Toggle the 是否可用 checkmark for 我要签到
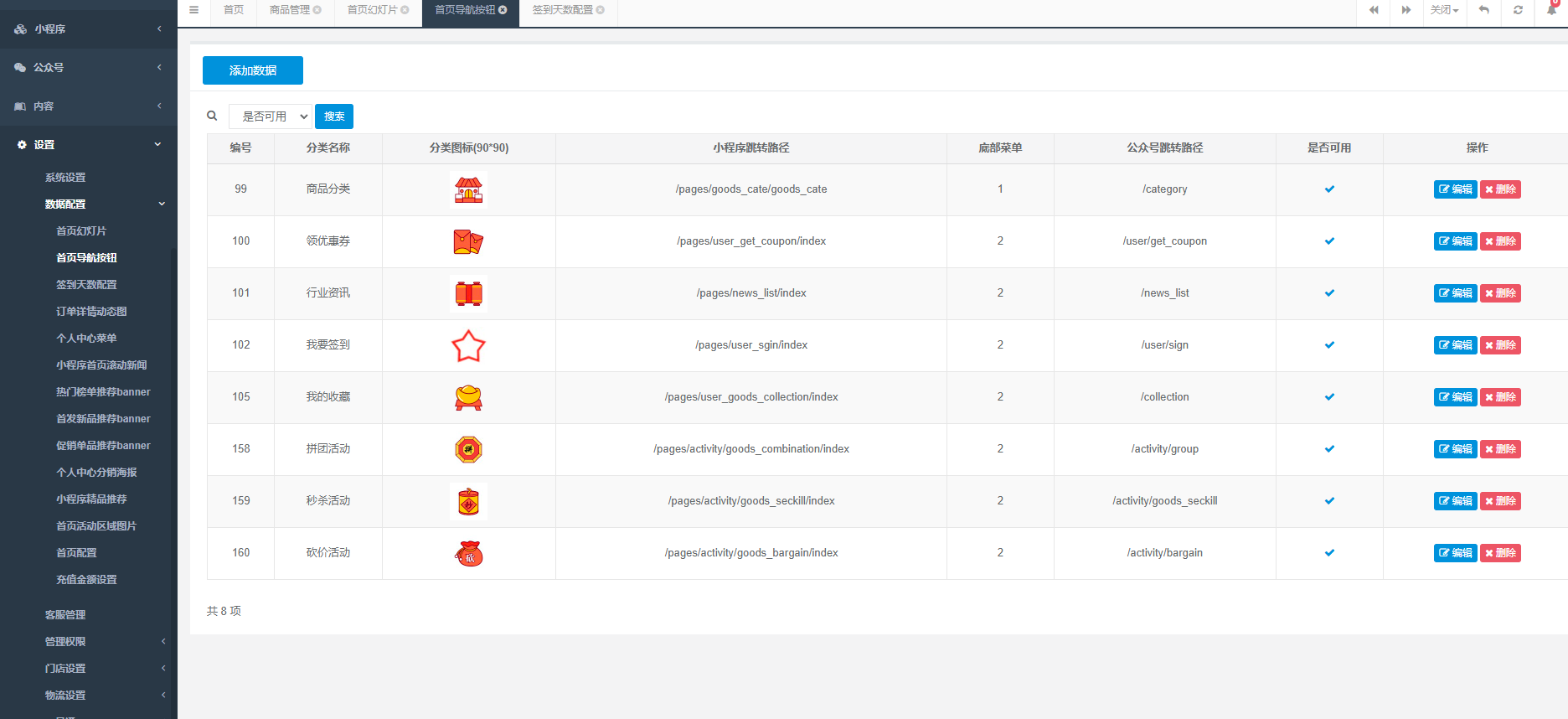Viewport: 1568px width, 719px height. point(1329,345)
